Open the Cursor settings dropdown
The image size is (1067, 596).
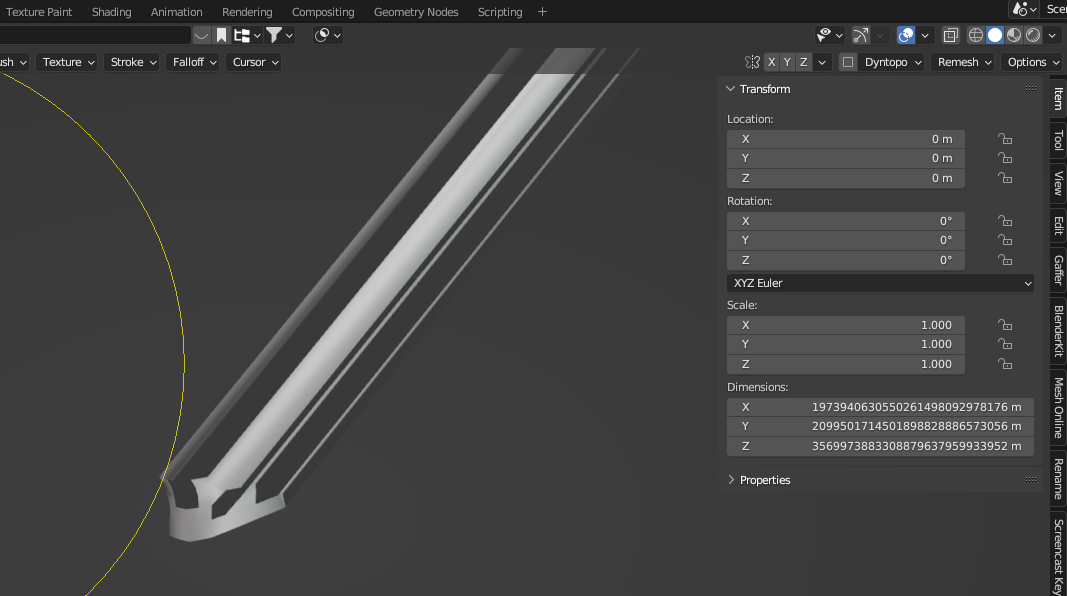[x=255, y=62]
